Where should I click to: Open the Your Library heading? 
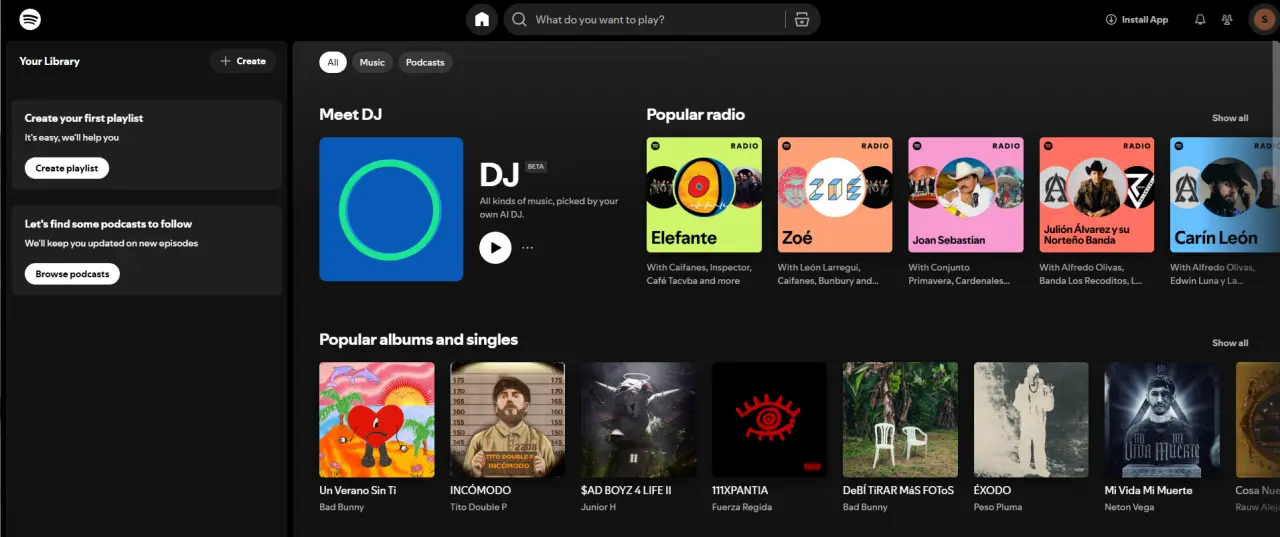[x=49, y=61]
